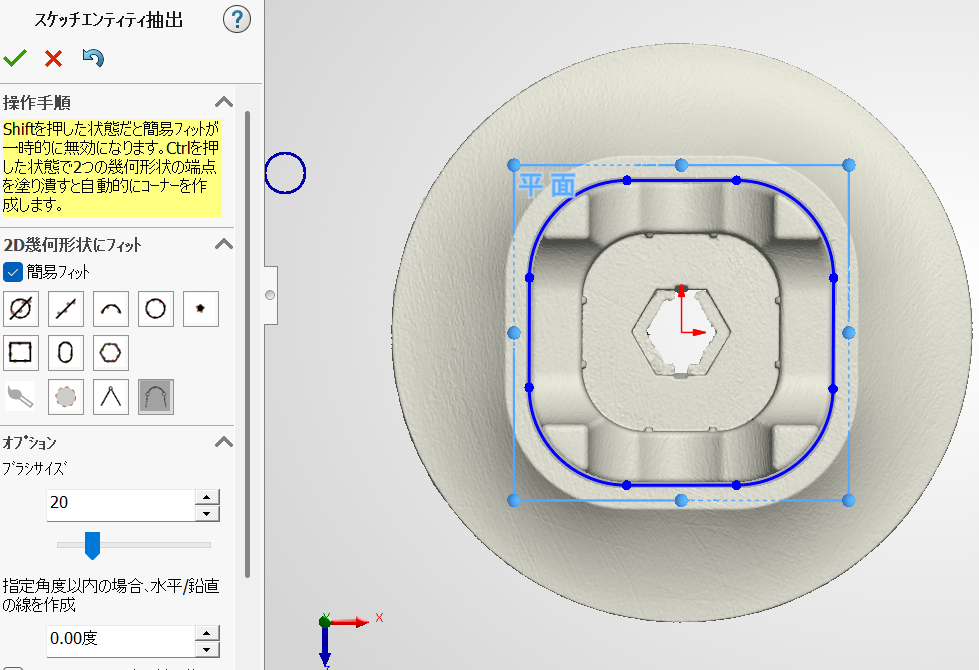Click the blue undo arrow icon
This screenshot has width=979, height=670.
[93, 58]
